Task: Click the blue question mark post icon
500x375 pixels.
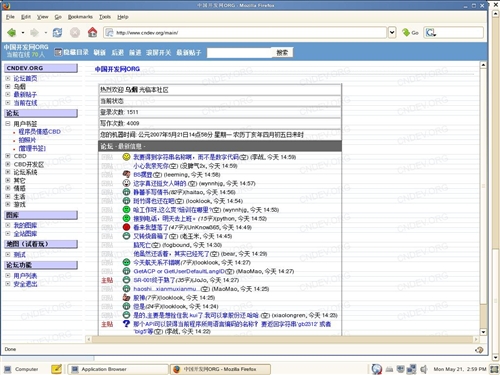Action: pos(126,323)
